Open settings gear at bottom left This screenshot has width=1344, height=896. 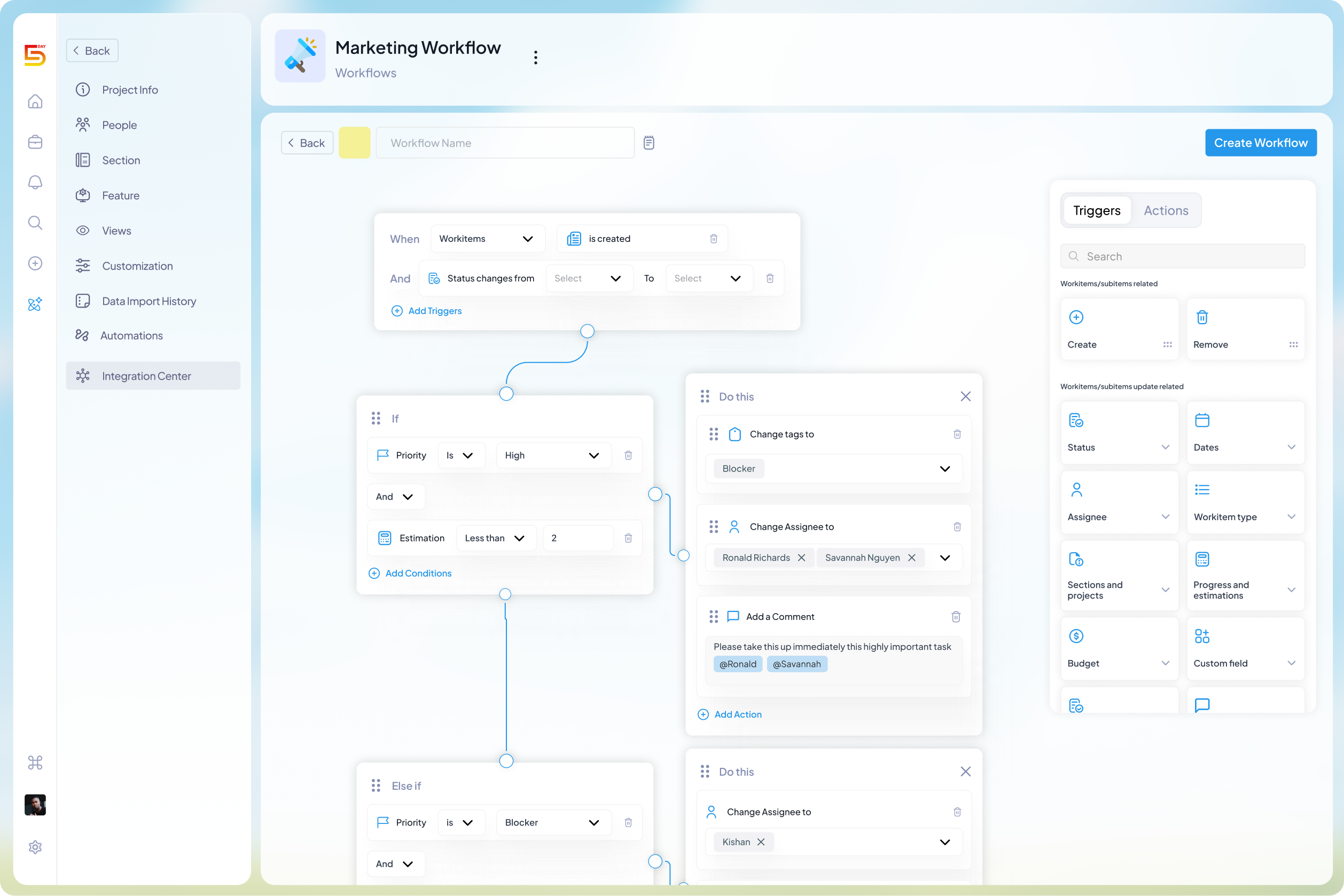tap(35, 847)
